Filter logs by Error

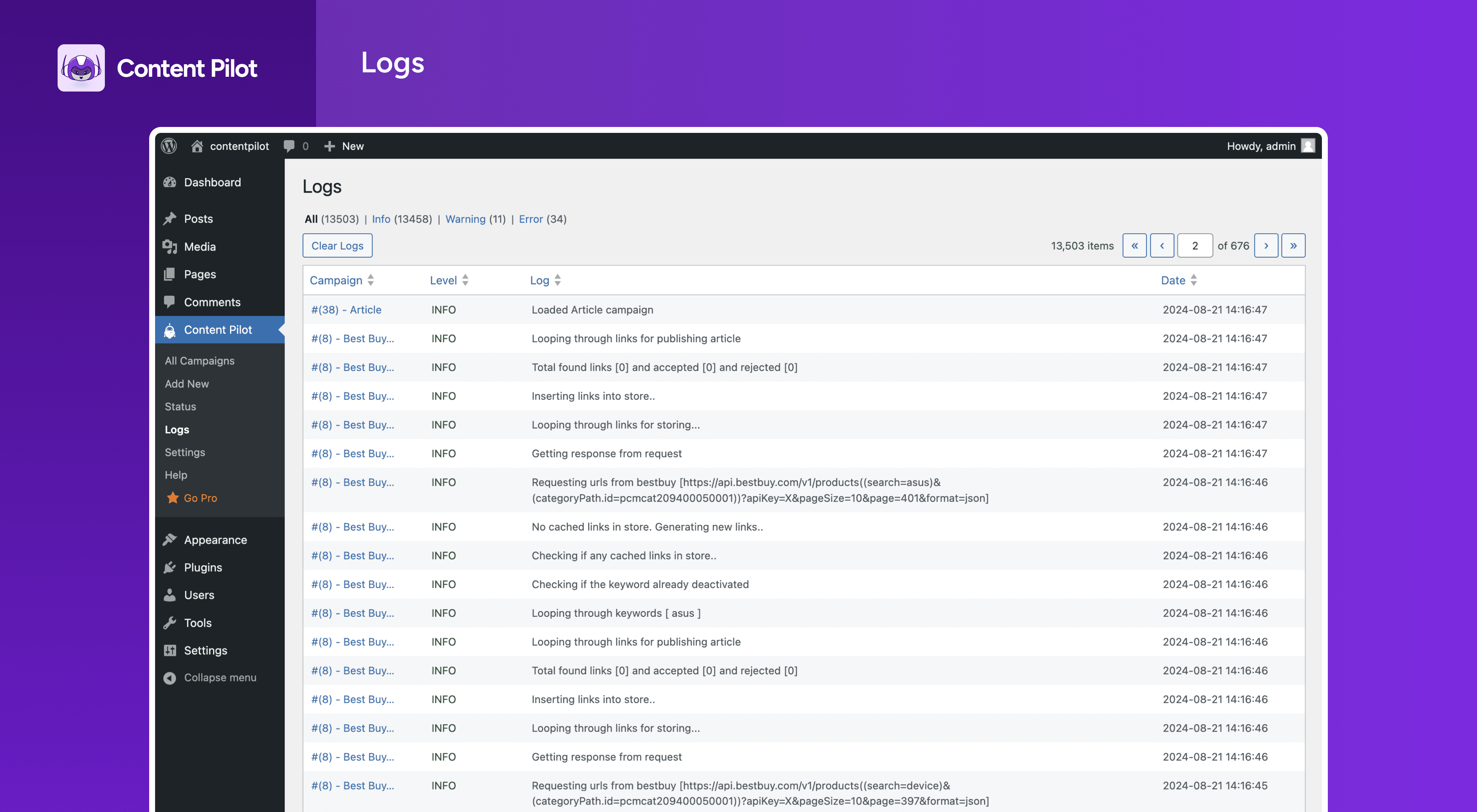coord(530,219)
